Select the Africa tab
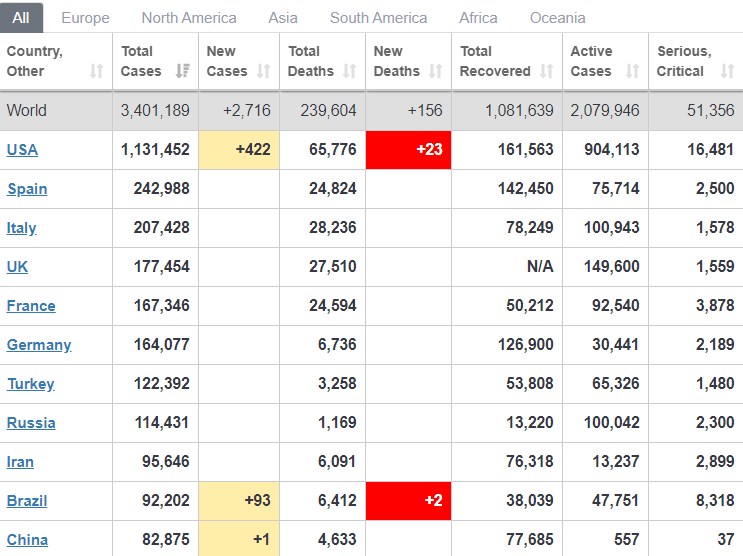 coord(478,18)
